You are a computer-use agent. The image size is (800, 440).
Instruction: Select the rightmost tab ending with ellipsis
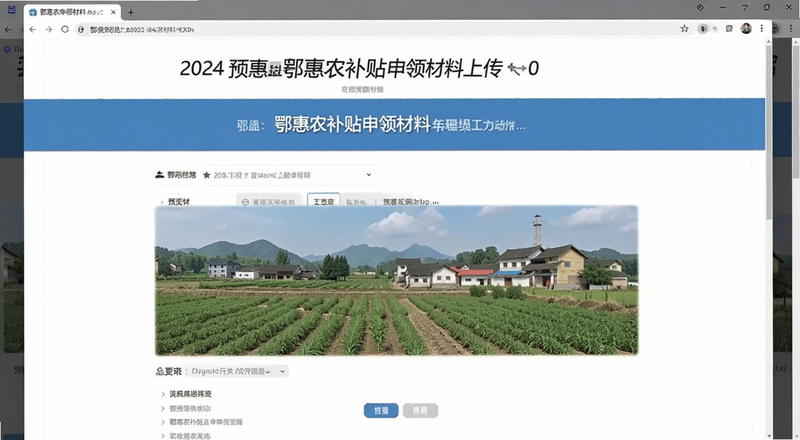pos(411,202)
